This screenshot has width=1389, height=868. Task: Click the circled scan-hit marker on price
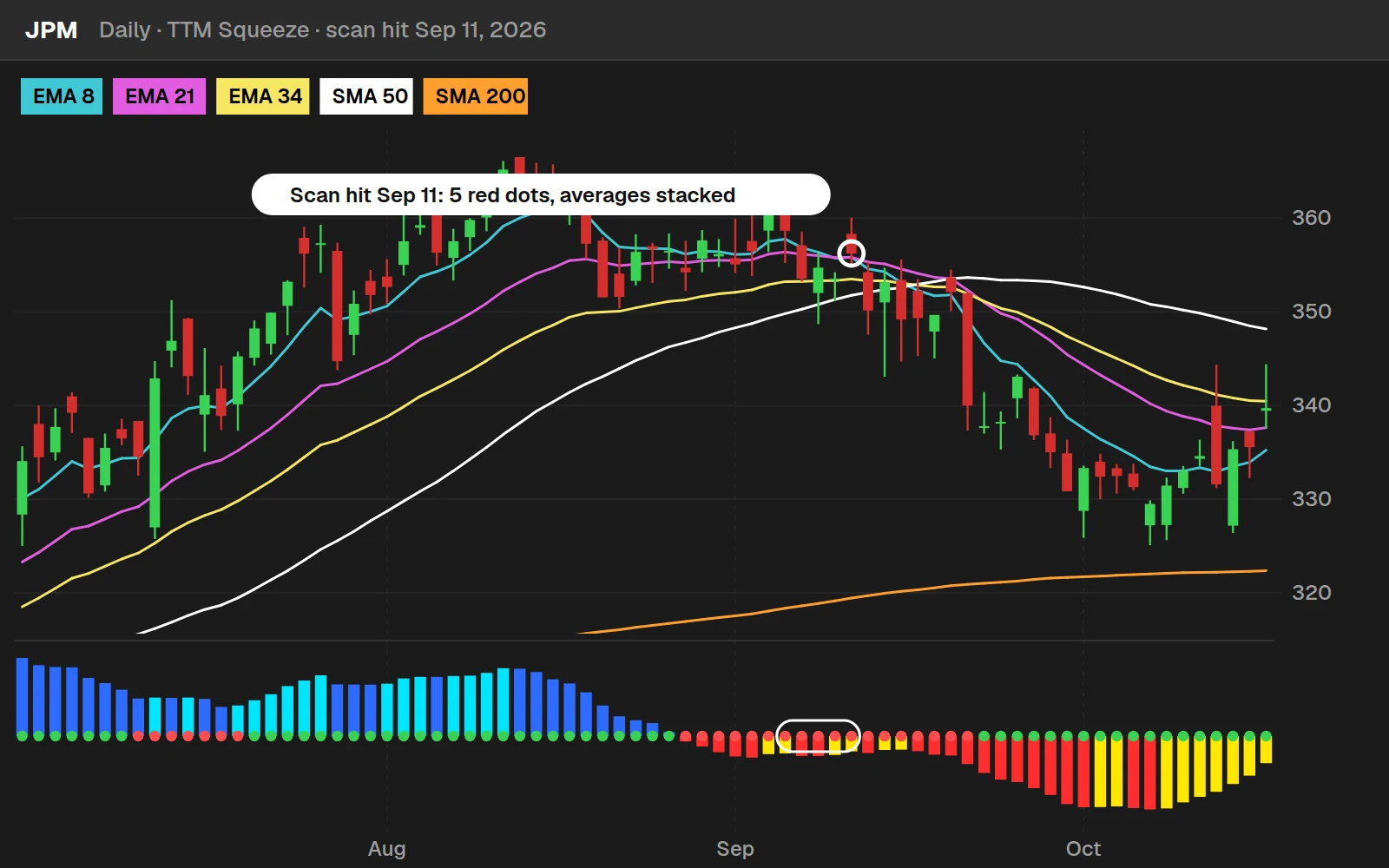tap(851, 253)
